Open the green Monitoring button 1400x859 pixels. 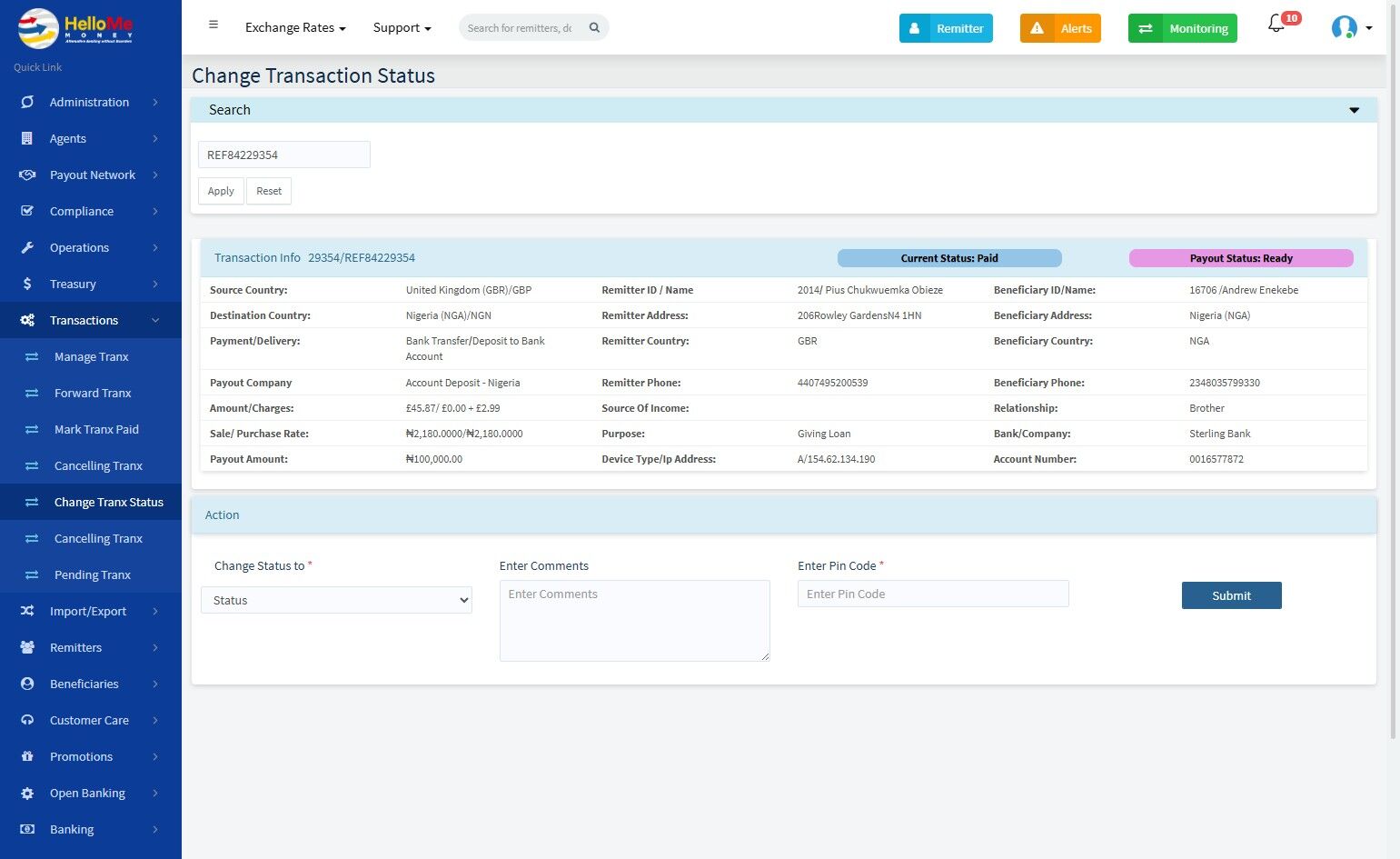pos(1183,28)
